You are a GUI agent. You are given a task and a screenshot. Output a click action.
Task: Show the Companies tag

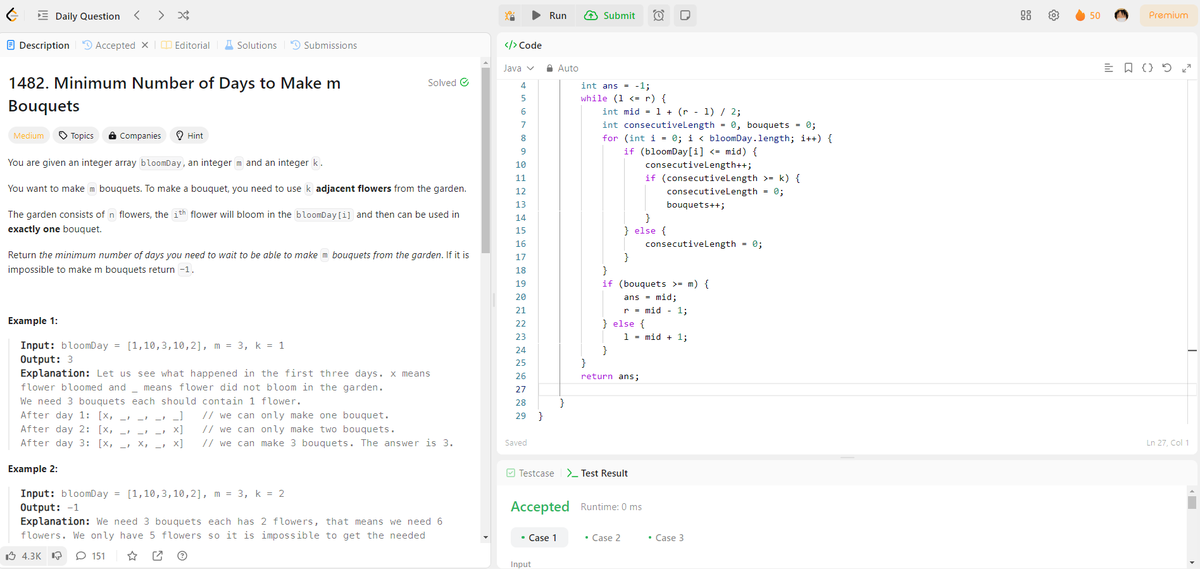[134, 136]
